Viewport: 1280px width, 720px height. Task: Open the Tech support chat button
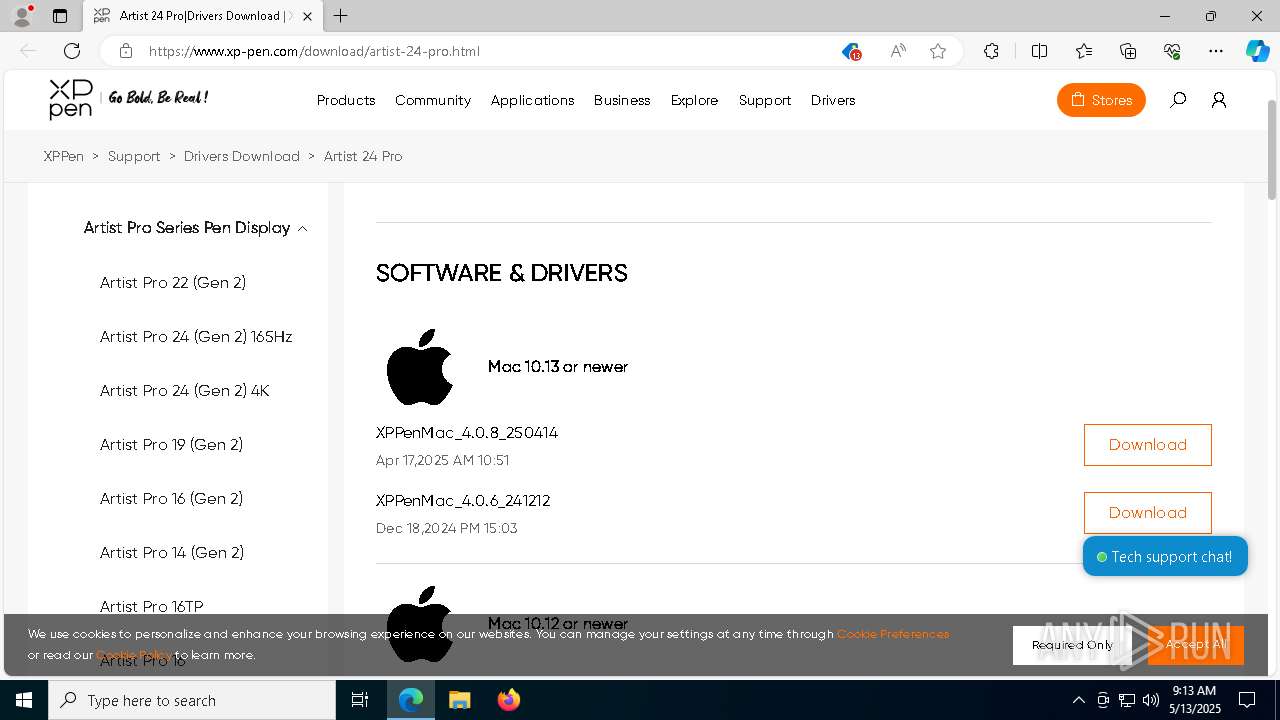click(x=1165, y=557)
